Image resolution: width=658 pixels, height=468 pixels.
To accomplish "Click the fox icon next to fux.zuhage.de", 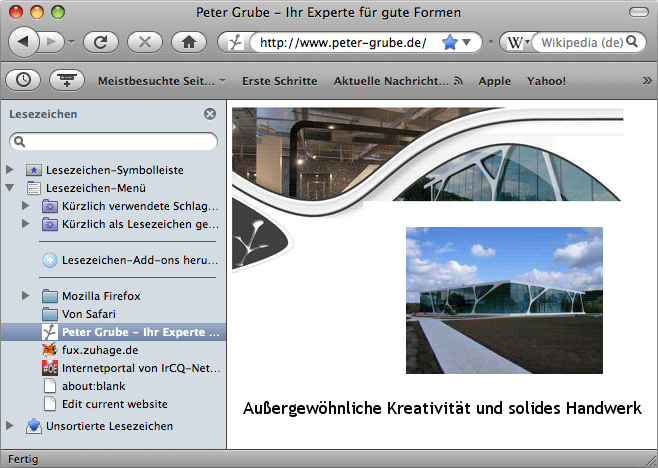I will pos(50,350).
